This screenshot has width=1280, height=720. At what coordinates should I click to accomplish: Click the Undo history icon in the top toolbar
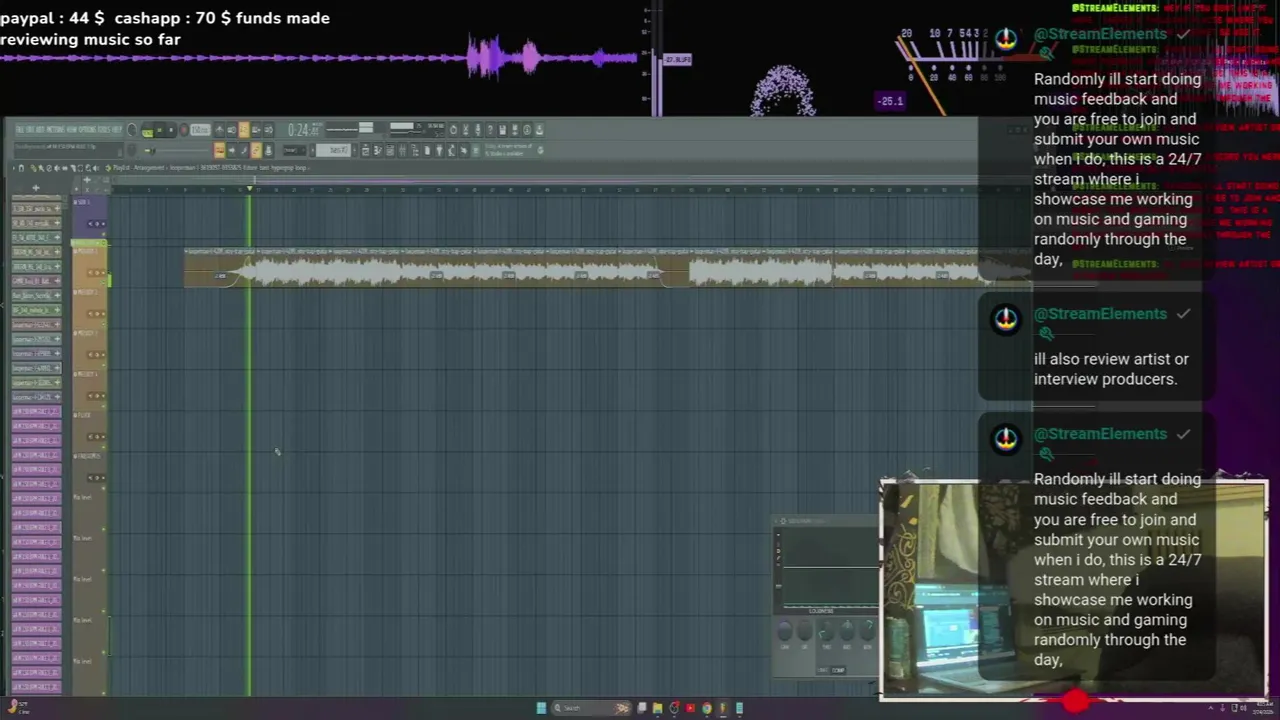(x=453, y=130)
